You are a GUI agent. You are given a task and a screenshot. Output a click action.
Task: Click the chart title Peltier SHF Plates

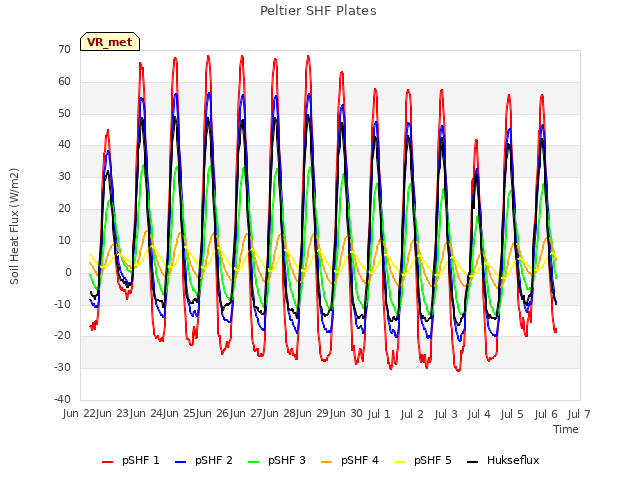318,11
